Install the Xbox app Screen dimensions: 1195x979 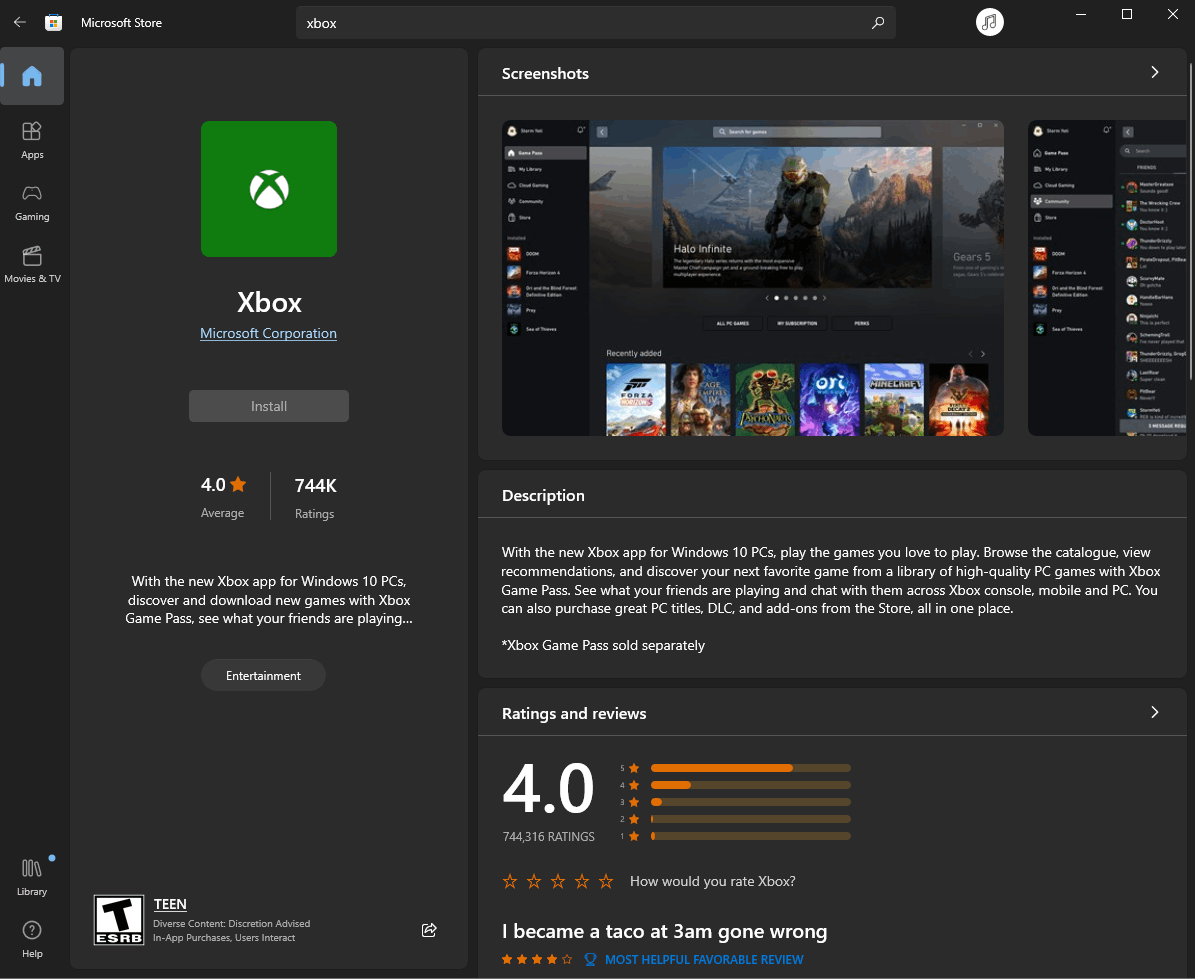(269, 406)
